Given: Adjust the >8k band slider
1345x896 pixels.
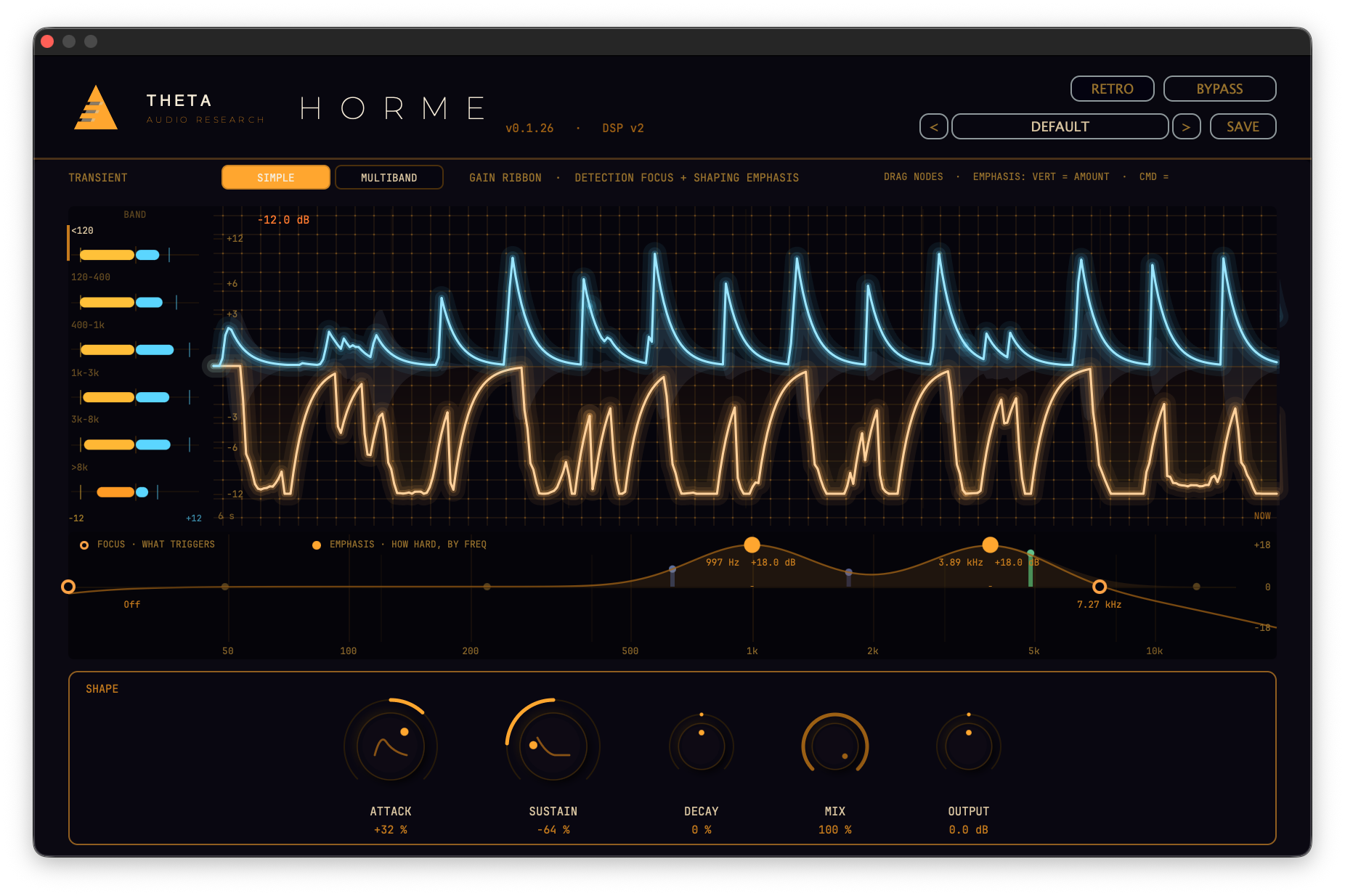Looking at the screenshot, I should (x=135, y=492).
